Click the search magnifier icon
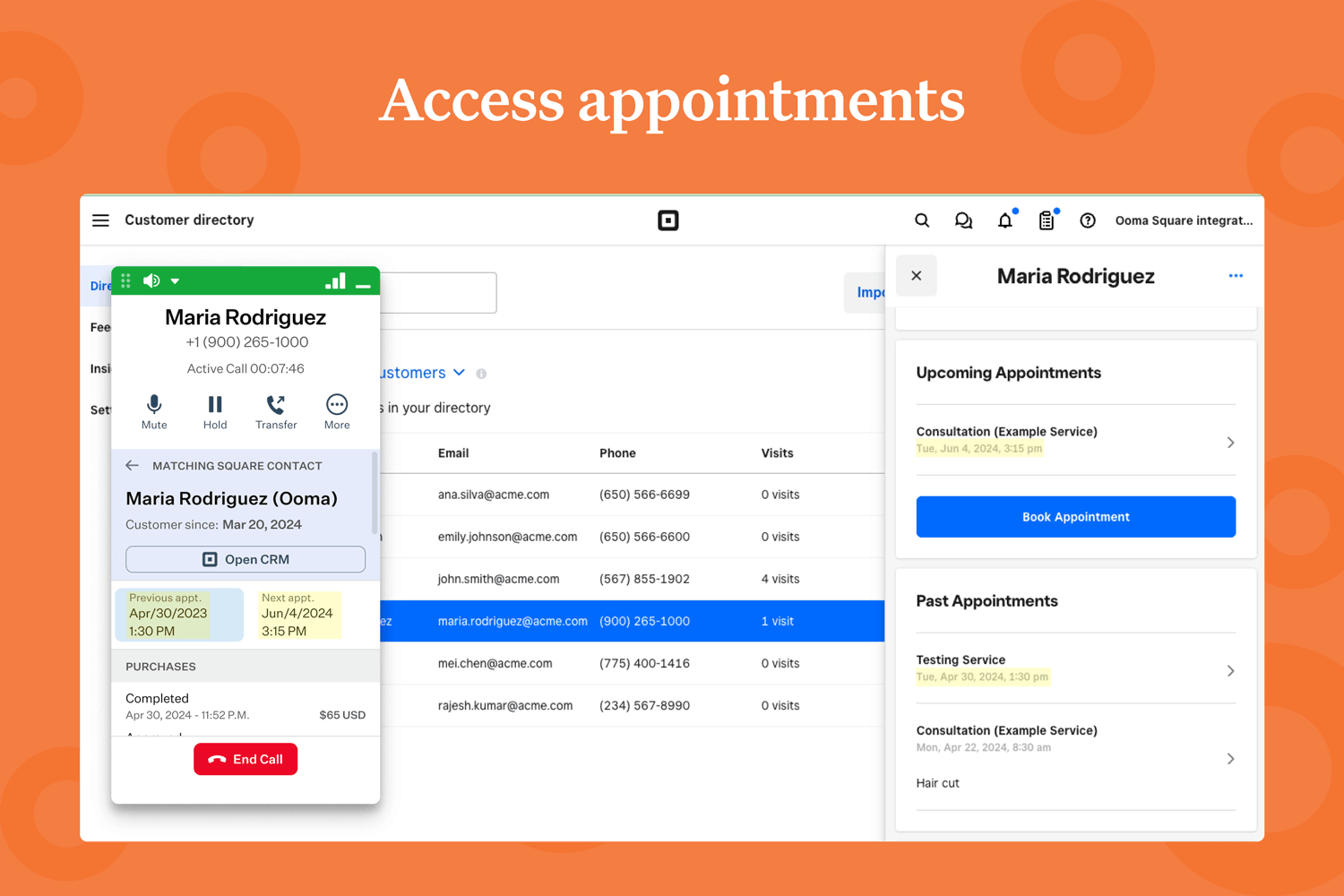Image resolution: width=1344 pixels, height=896 pixels. [922, 220]
